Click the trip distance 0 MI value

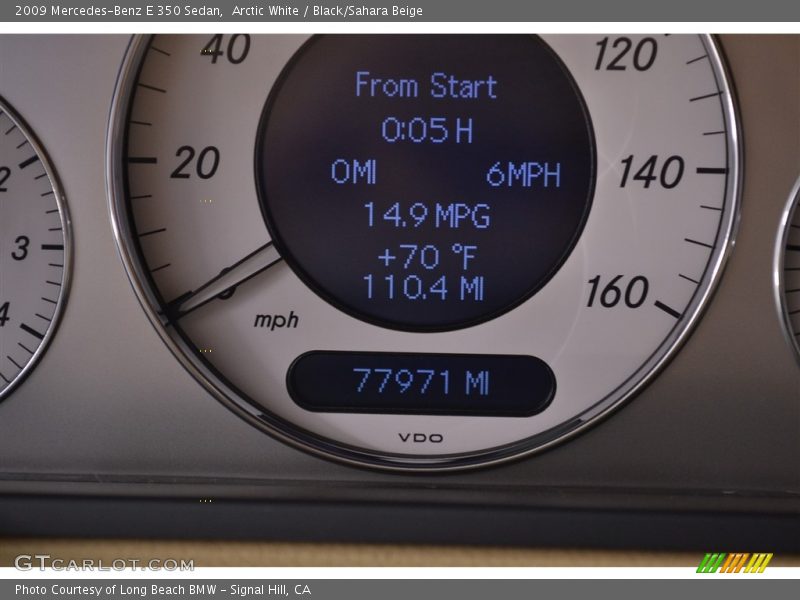click(x=354, y=171)
